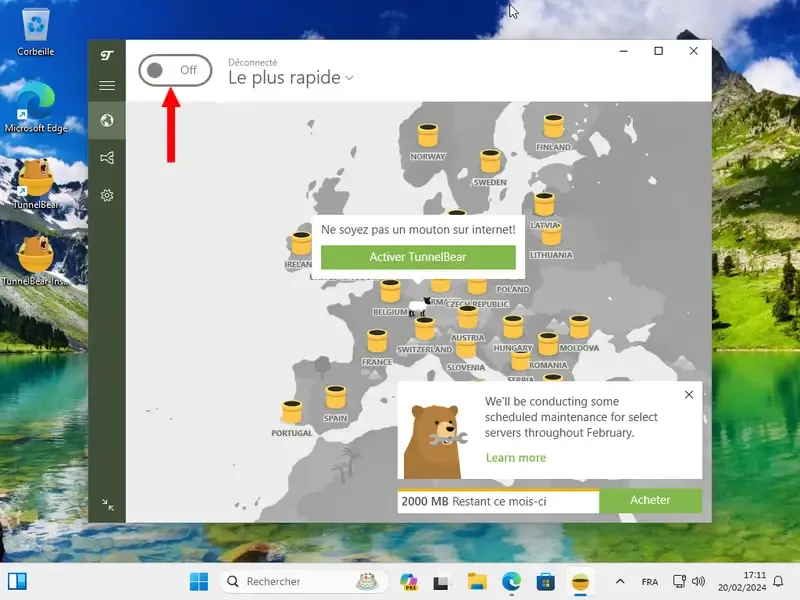Open the network status icon in the tray

coord(679,581)
